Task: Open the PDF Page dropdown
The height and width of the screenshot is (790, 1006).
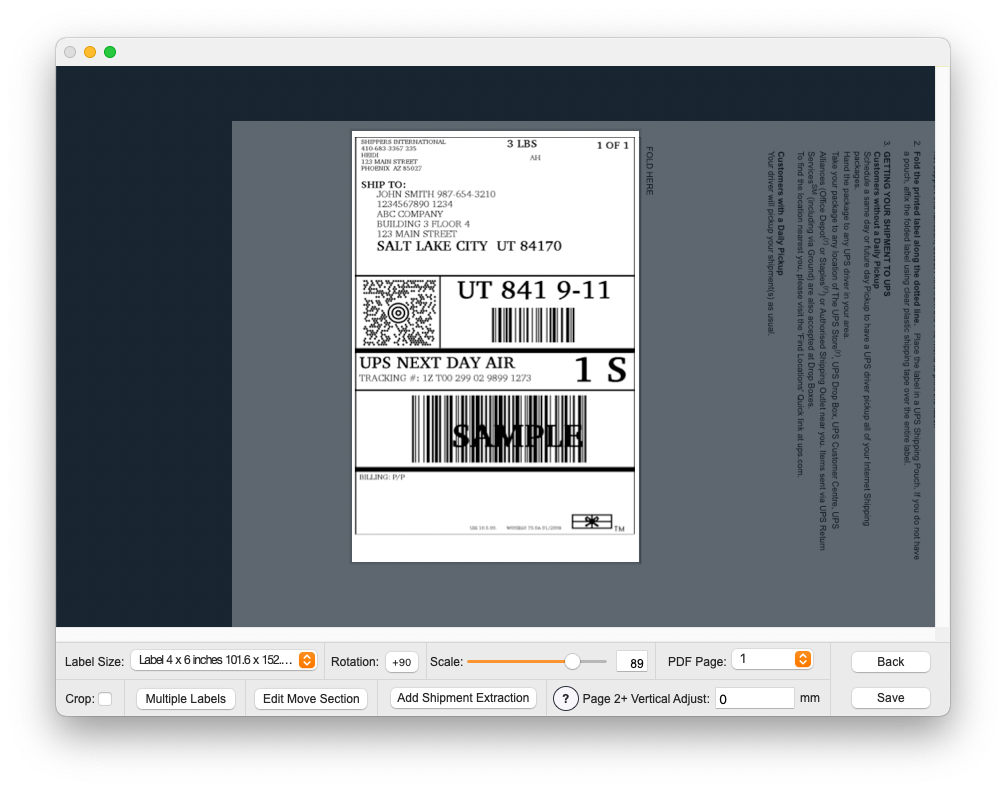Action: click(772, 659)
